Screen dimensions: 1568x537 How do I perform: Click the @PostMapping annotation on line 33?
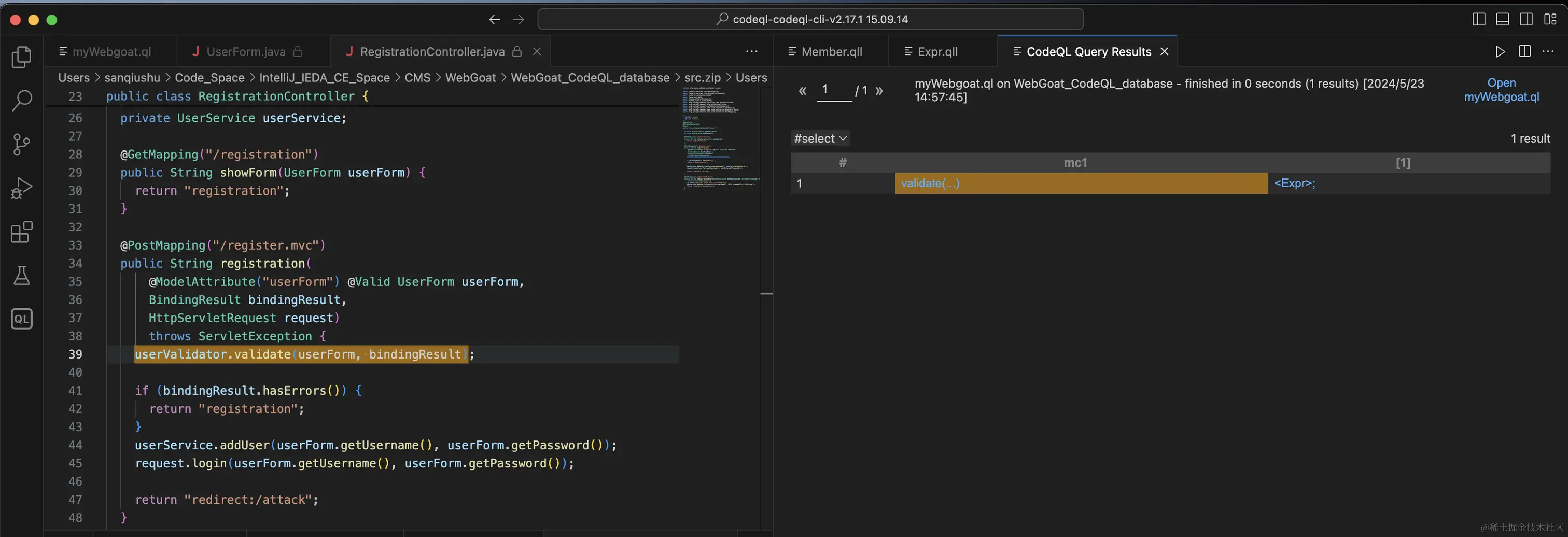click(x=223, y=245)
